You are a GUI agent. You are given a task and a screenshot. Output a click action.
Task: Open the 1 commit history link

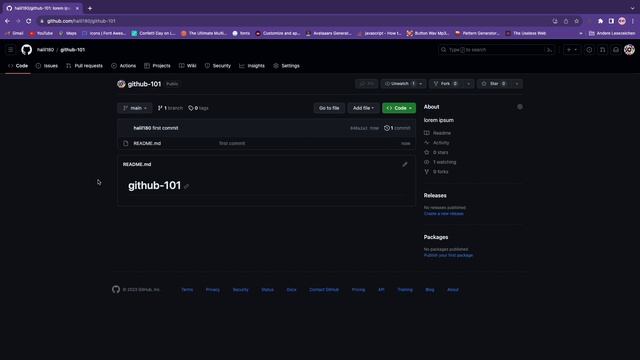tap(397, 128)
